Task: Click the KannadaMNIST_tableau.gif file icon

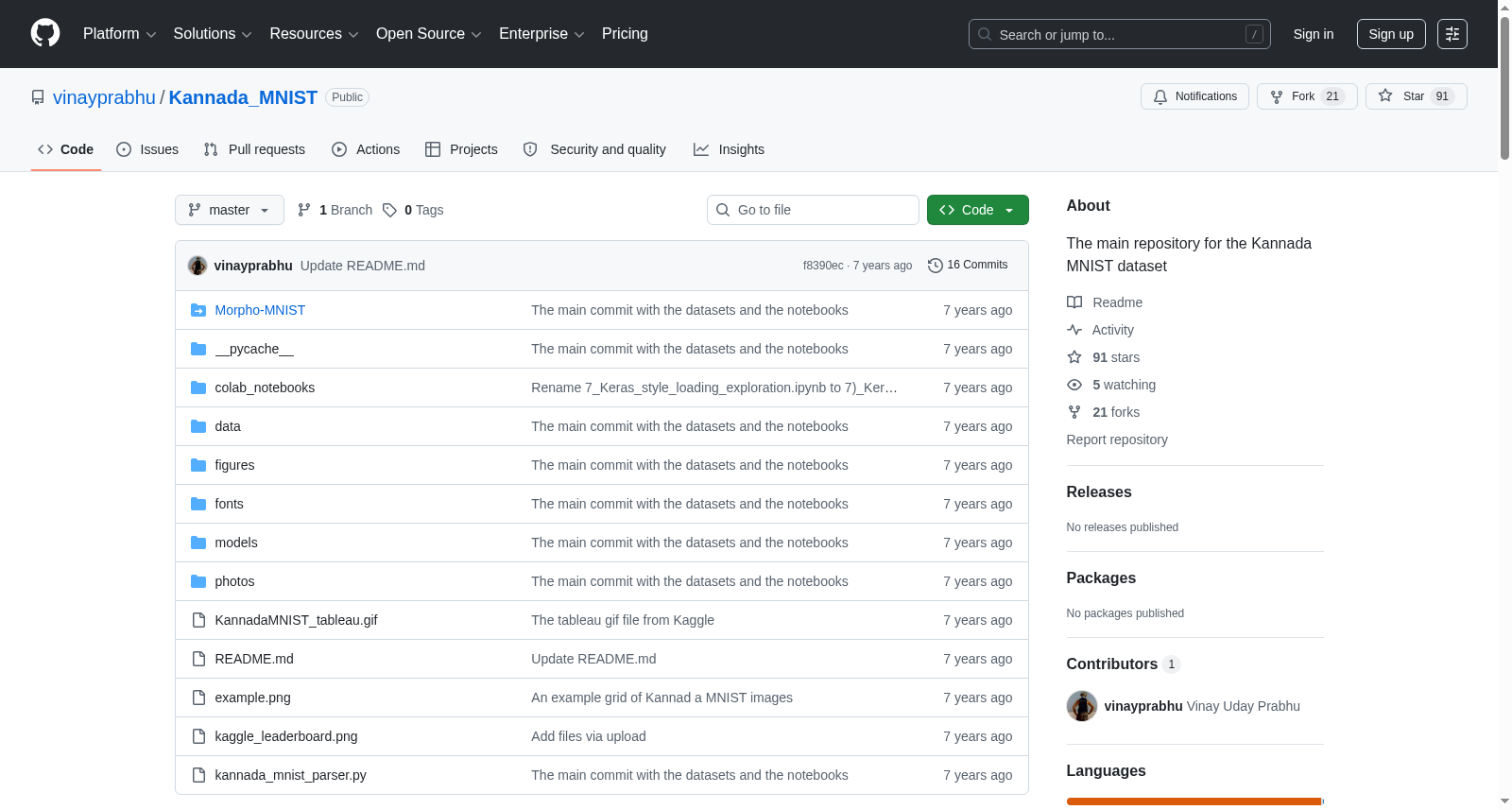Action: 198,620
